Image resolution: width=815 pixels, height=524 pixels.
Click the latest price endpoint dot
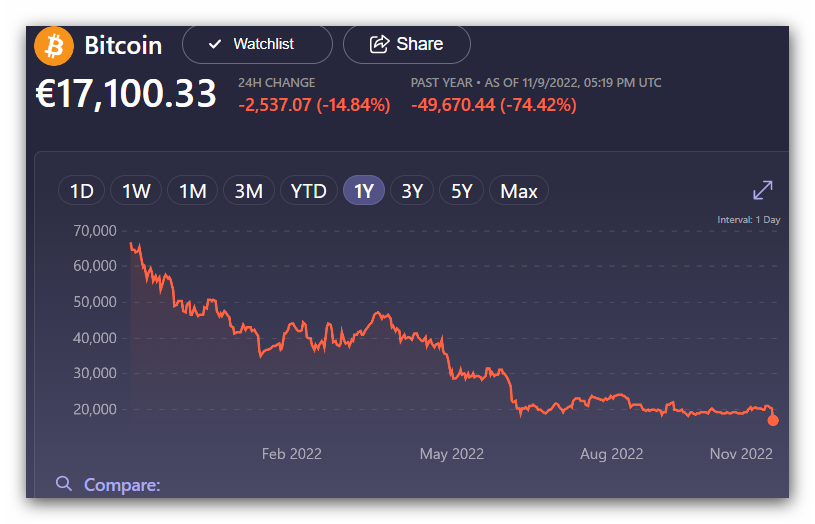pos(773,420)
